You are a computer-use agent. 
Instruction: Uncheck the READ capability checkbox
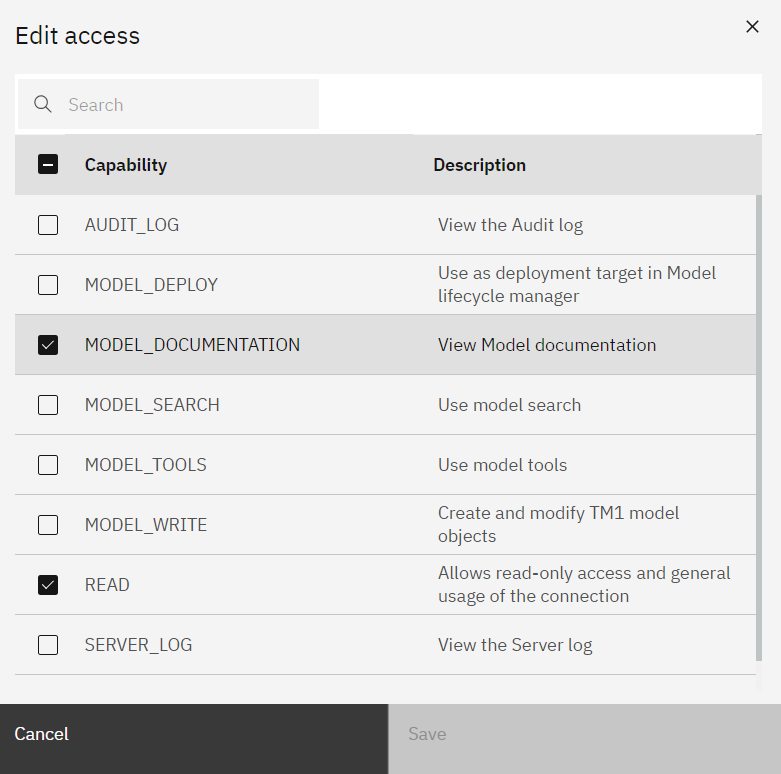pyautogui.click(x=48, y=585)
